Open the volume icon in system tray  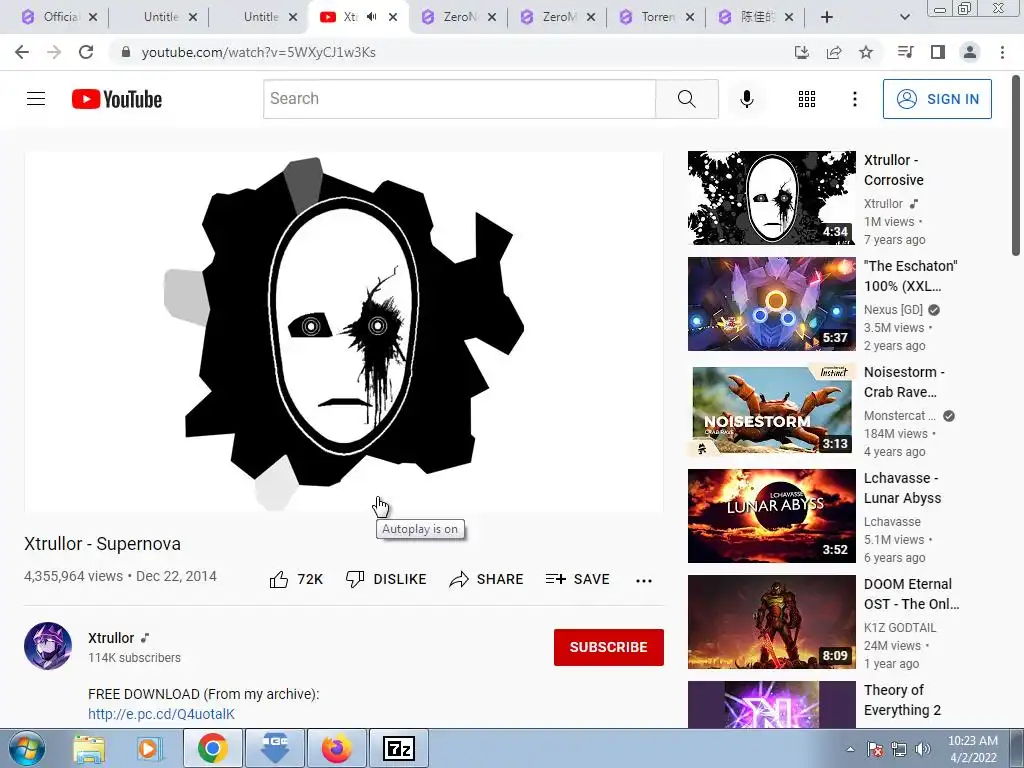coord(922,749)
